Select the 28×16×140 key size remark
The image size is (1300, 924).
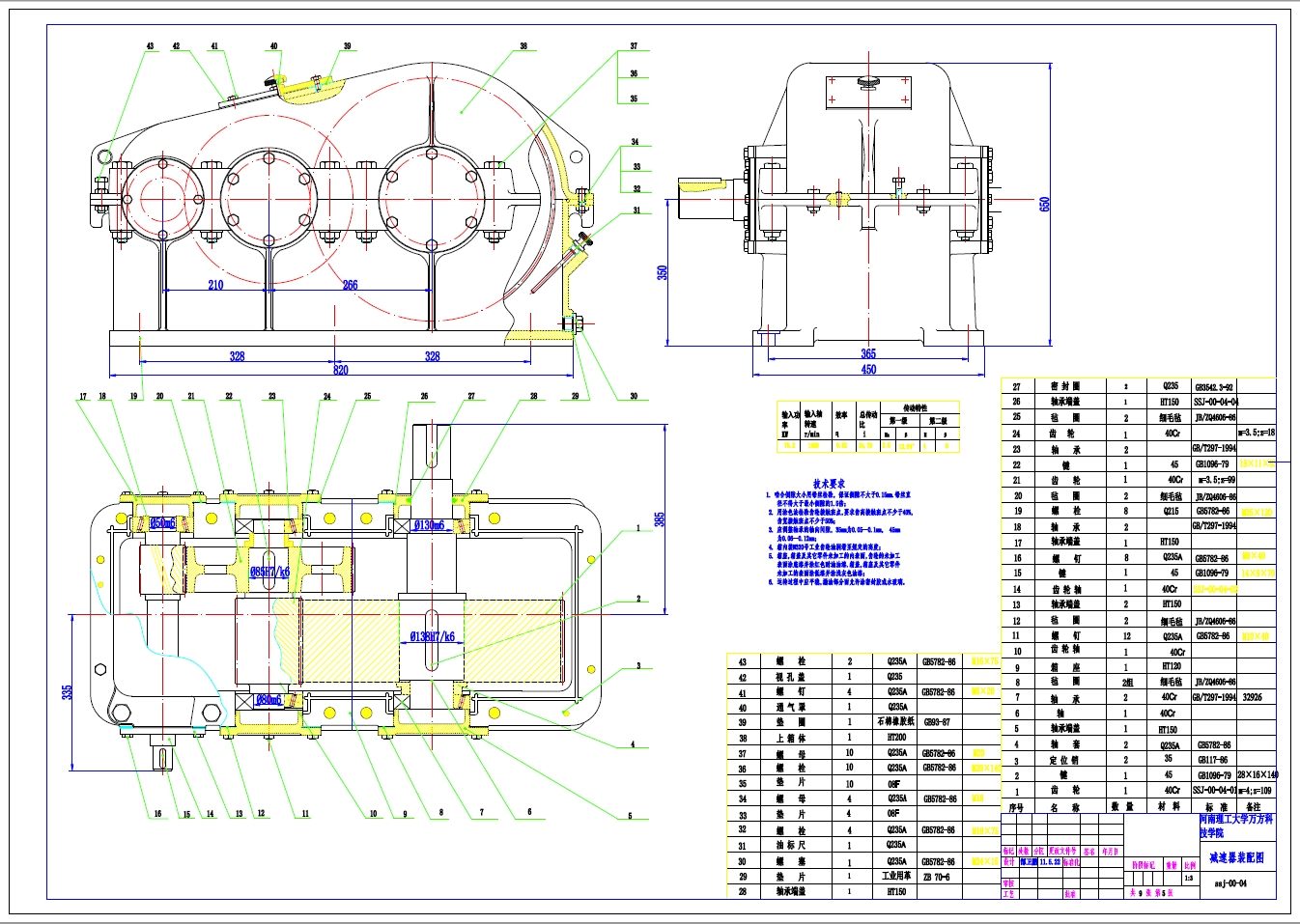pyautogui.click(x=1258, y=775)
